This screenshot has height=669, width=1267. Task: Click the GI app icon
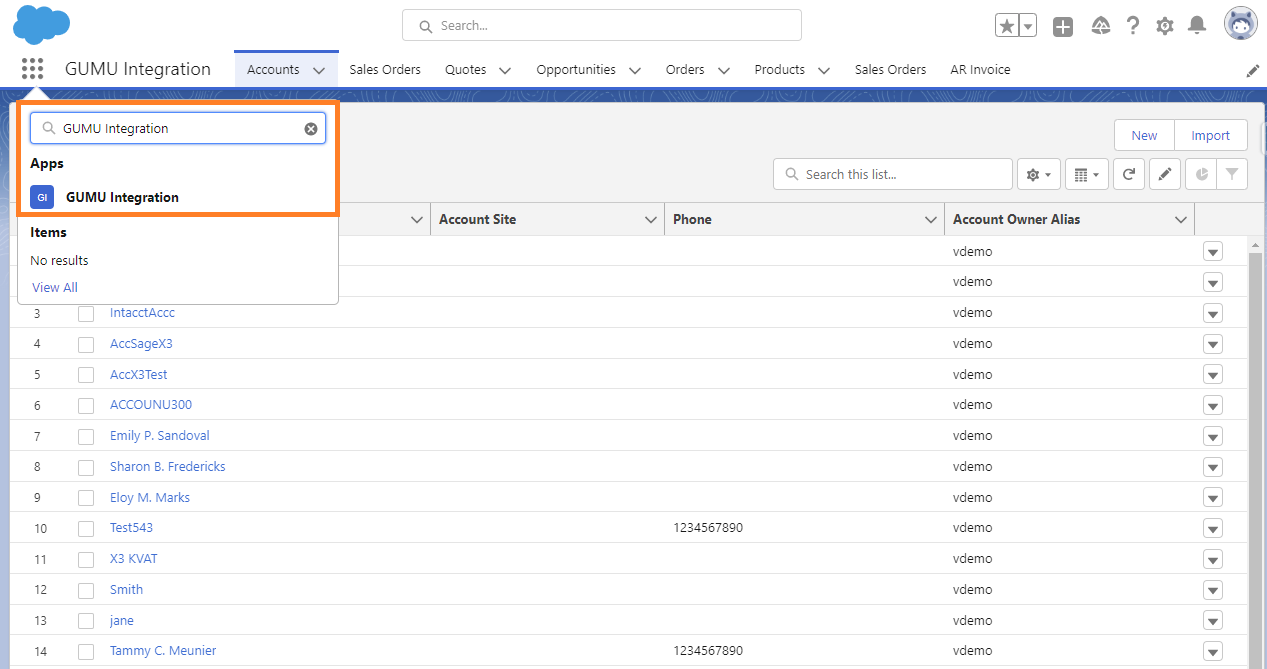click(x=42, y=197)
